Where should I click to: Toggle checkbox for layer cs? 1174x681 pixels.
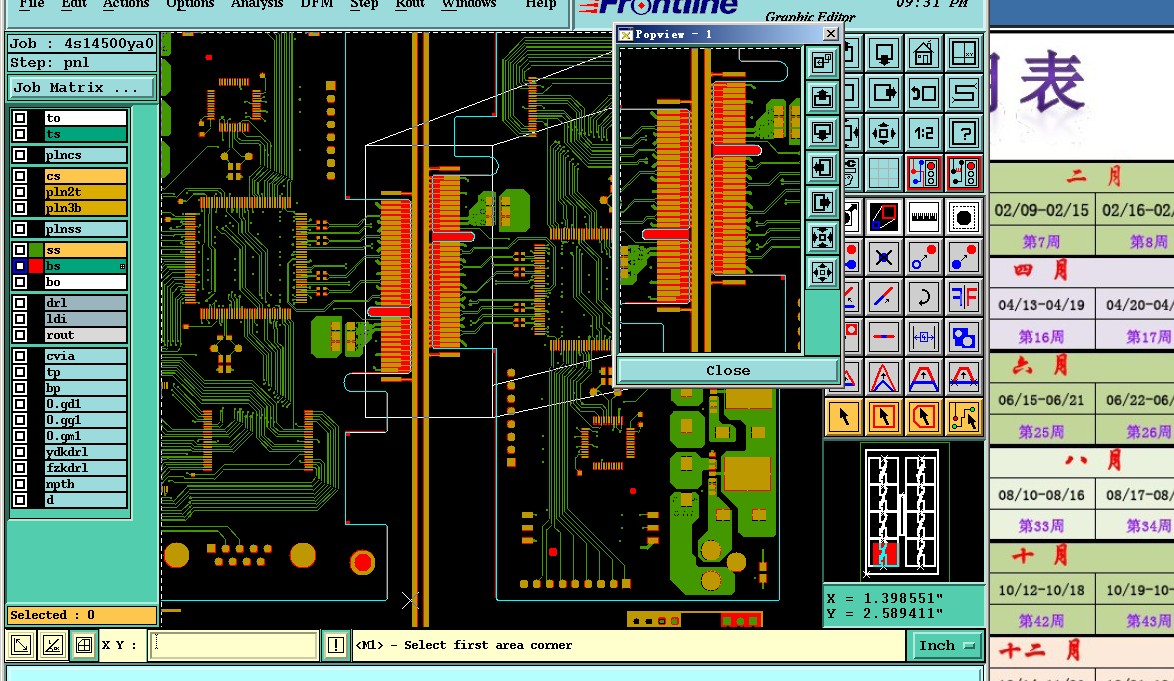(20, 176)
